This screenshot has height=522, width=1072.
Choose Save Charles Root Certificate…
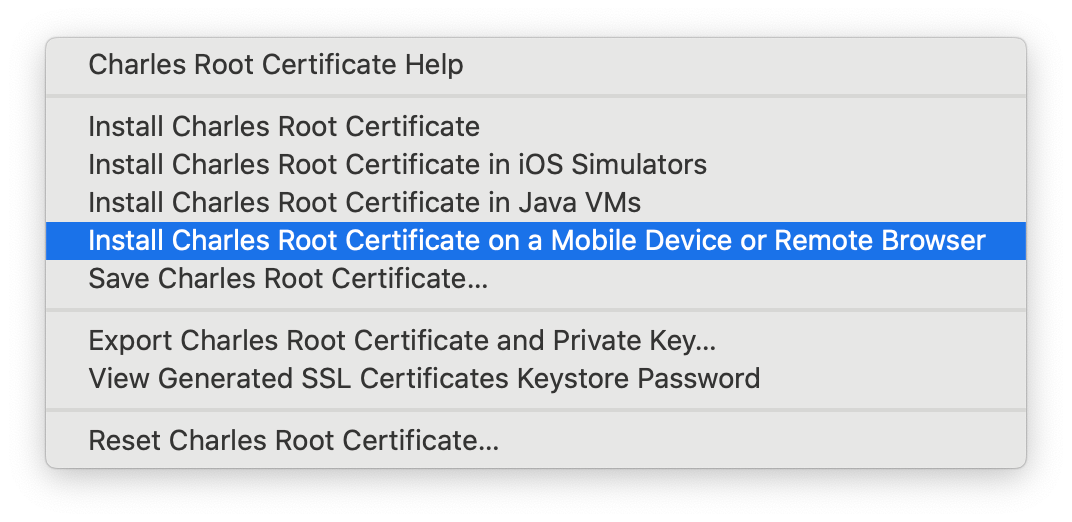click(536, 279)
